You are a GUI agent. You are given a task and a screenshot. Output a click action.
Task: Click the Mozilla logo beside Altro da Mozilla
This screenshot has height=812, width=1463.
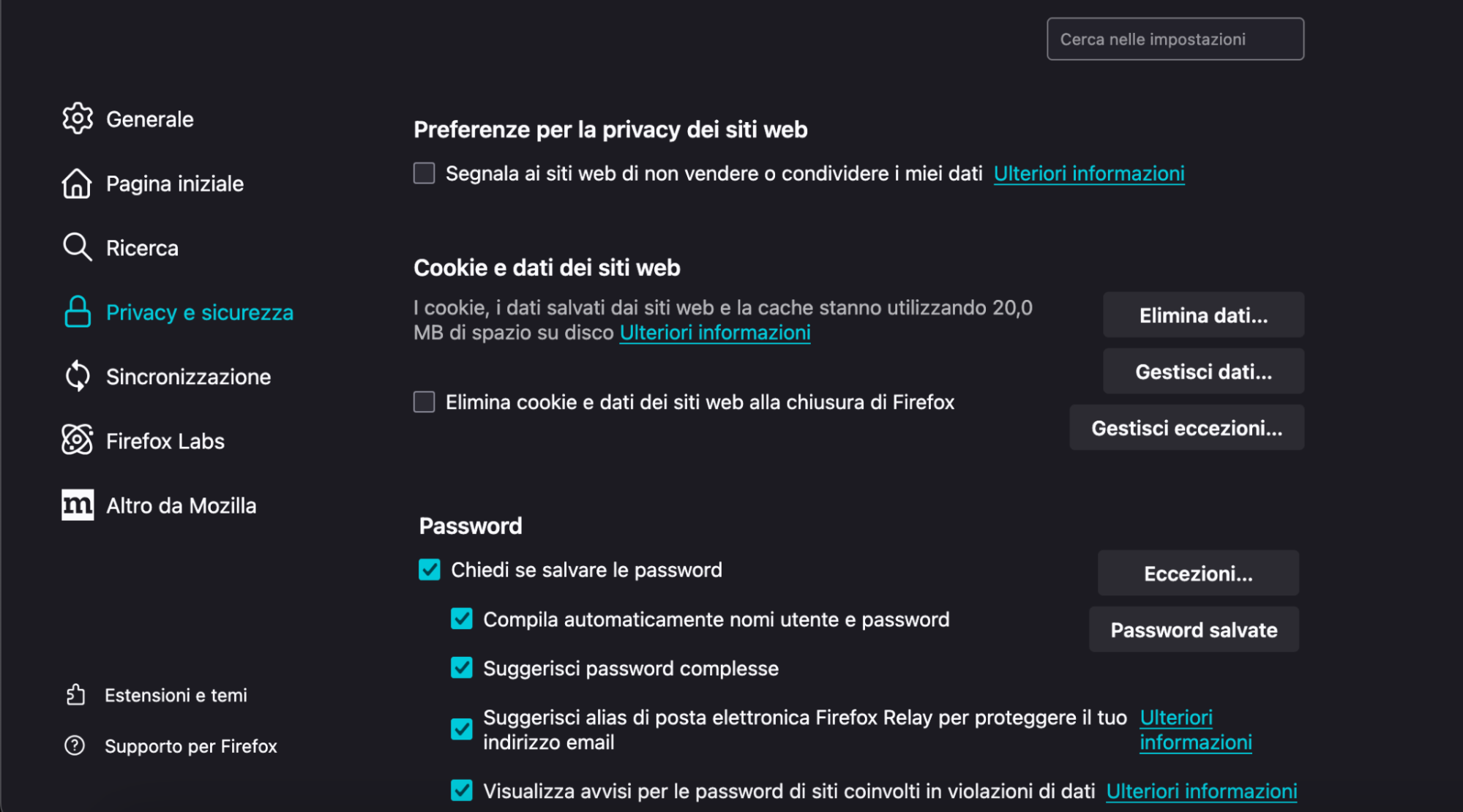76,505
